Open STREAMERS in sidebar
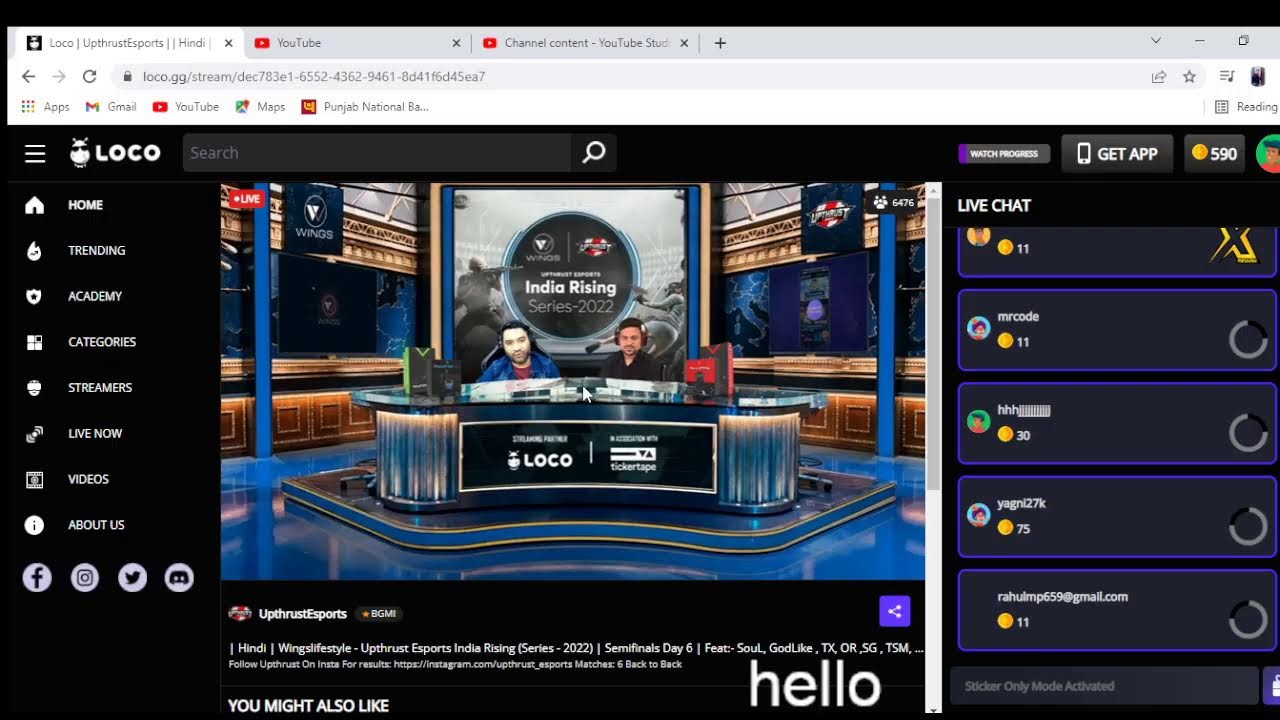1280x720 pixels. pyautogui.click(x=100, y=388)
